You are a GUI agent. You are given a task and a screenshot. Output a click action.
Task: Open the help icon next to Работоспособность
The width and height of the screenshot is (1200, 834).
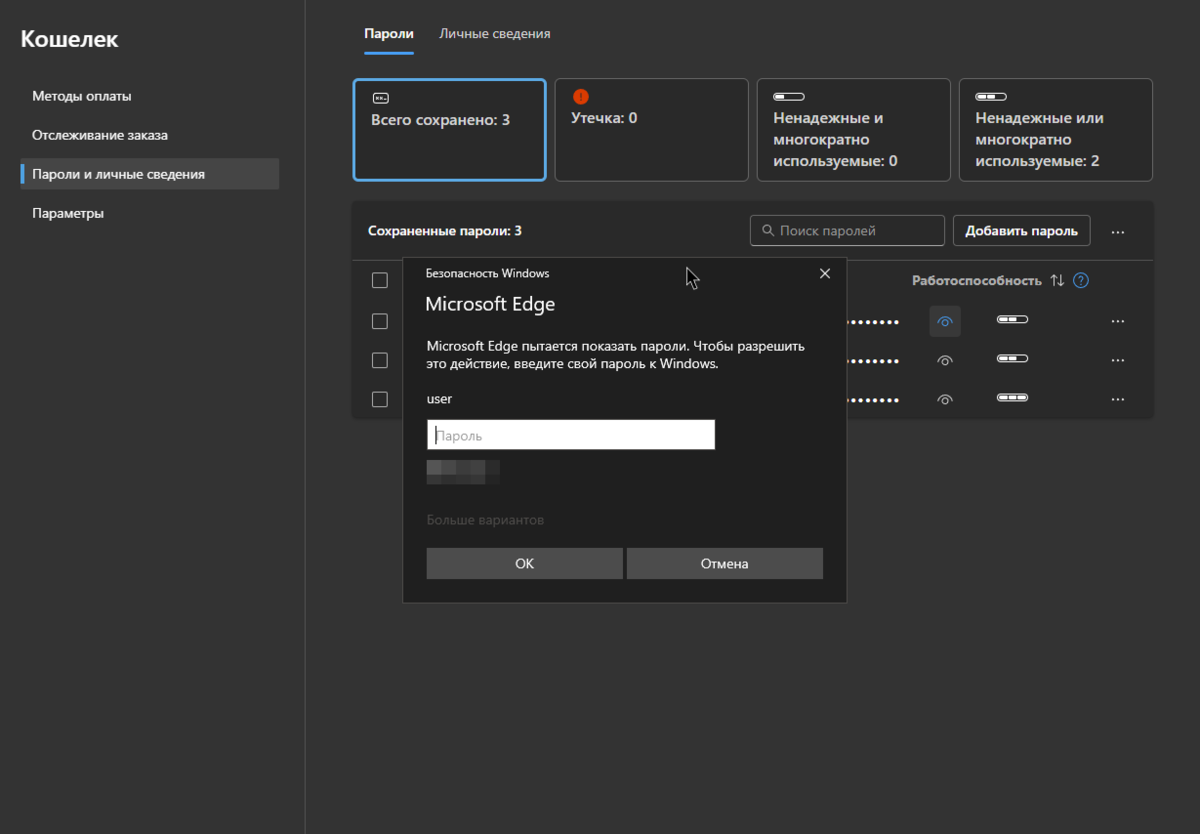[x=1081, y=281]
